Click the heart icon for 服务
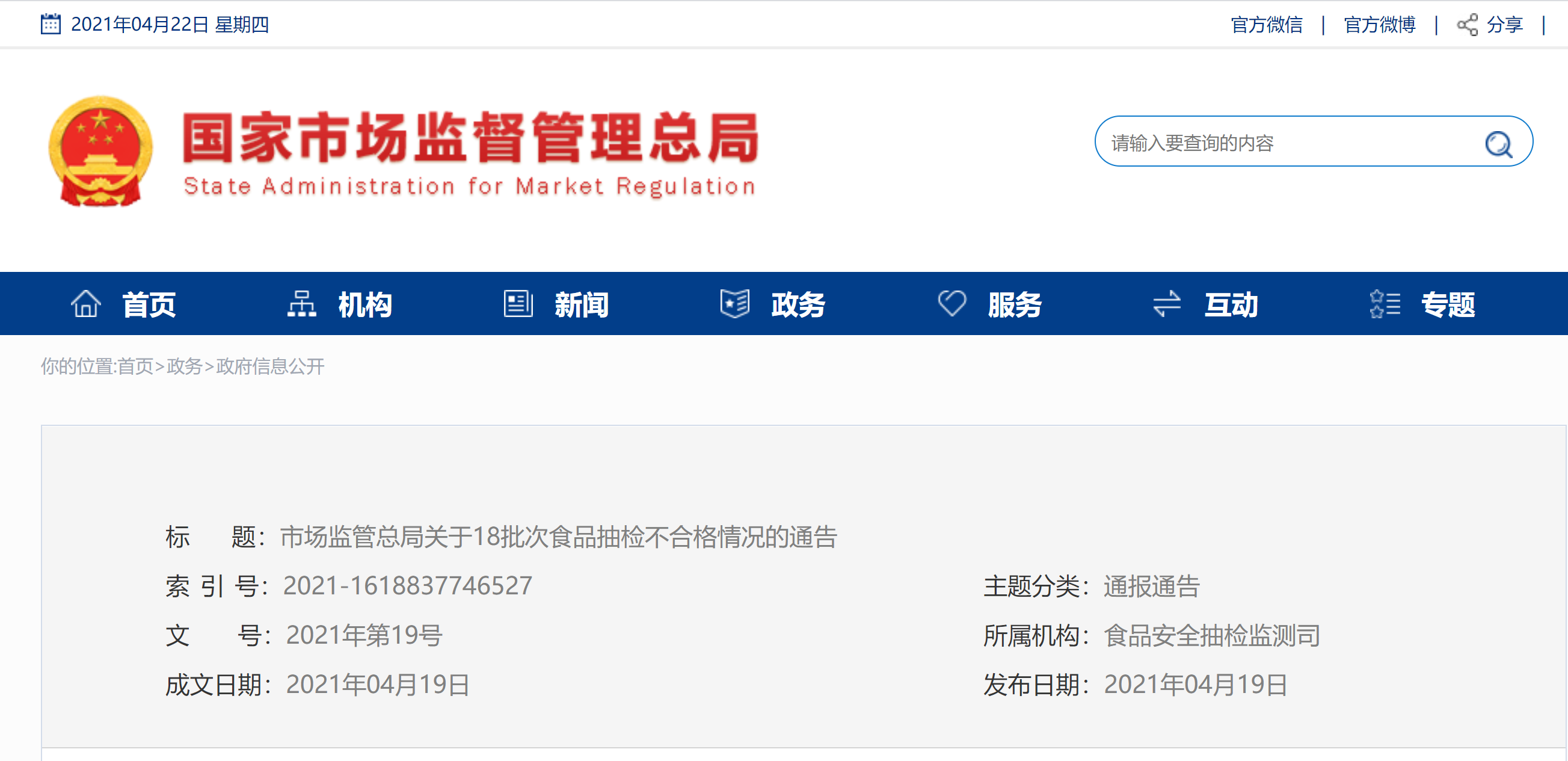This screenshot has height=761, width=1568. [x=952, y=303]
